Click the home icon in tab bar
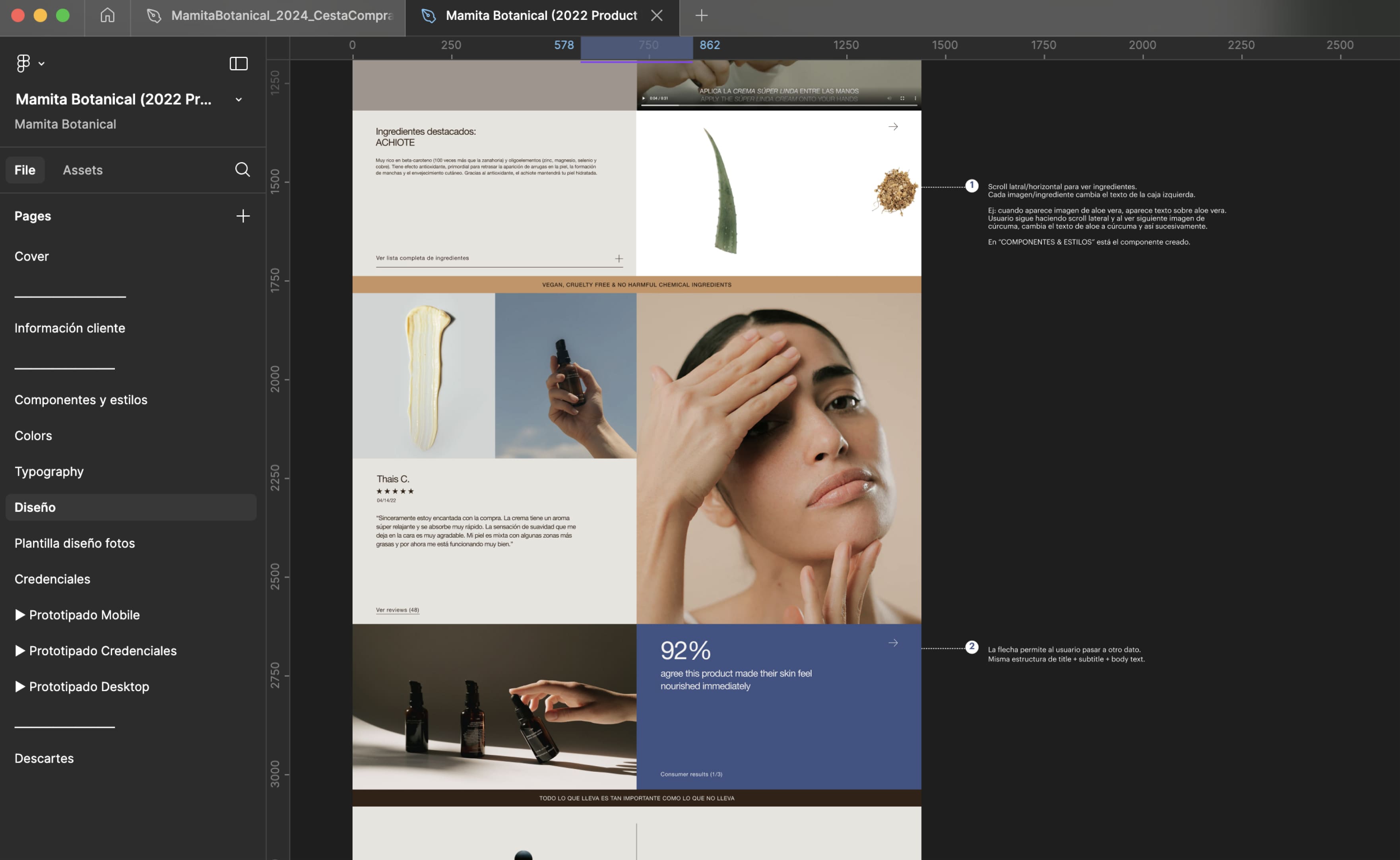This screenshot has width=1400, height=860. (x=107, y=15)
